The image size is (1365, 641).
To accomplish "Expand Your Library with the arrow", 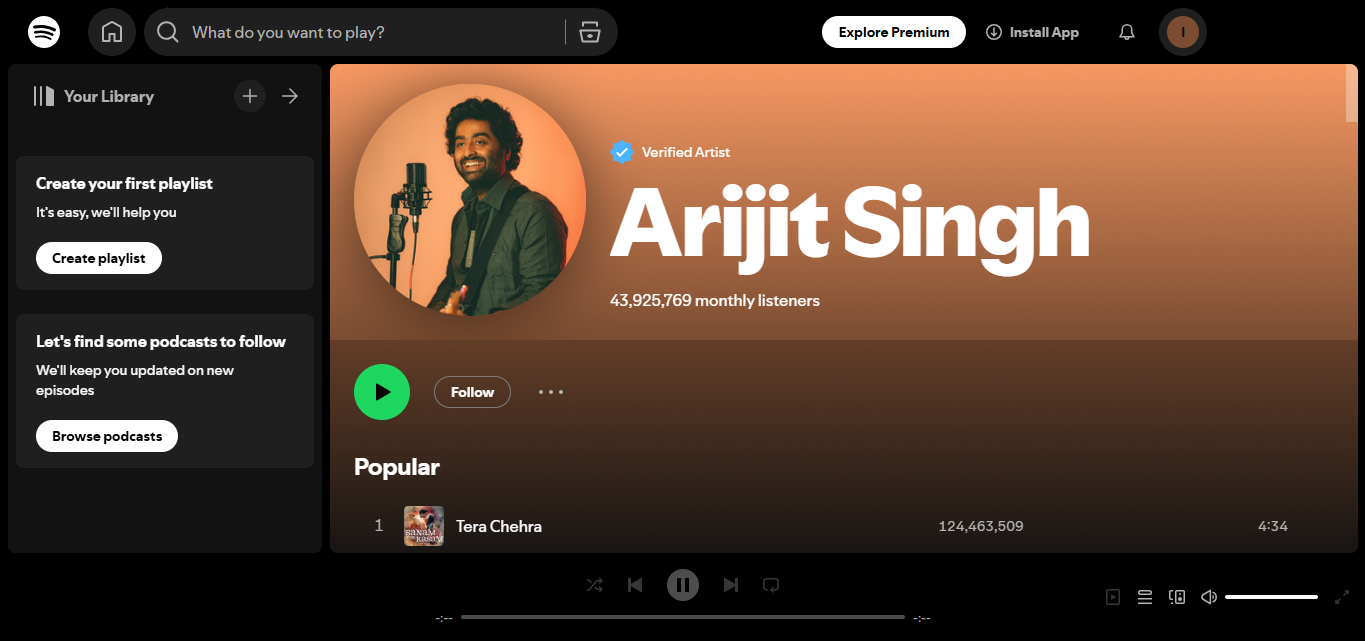I will coord(289,95).
